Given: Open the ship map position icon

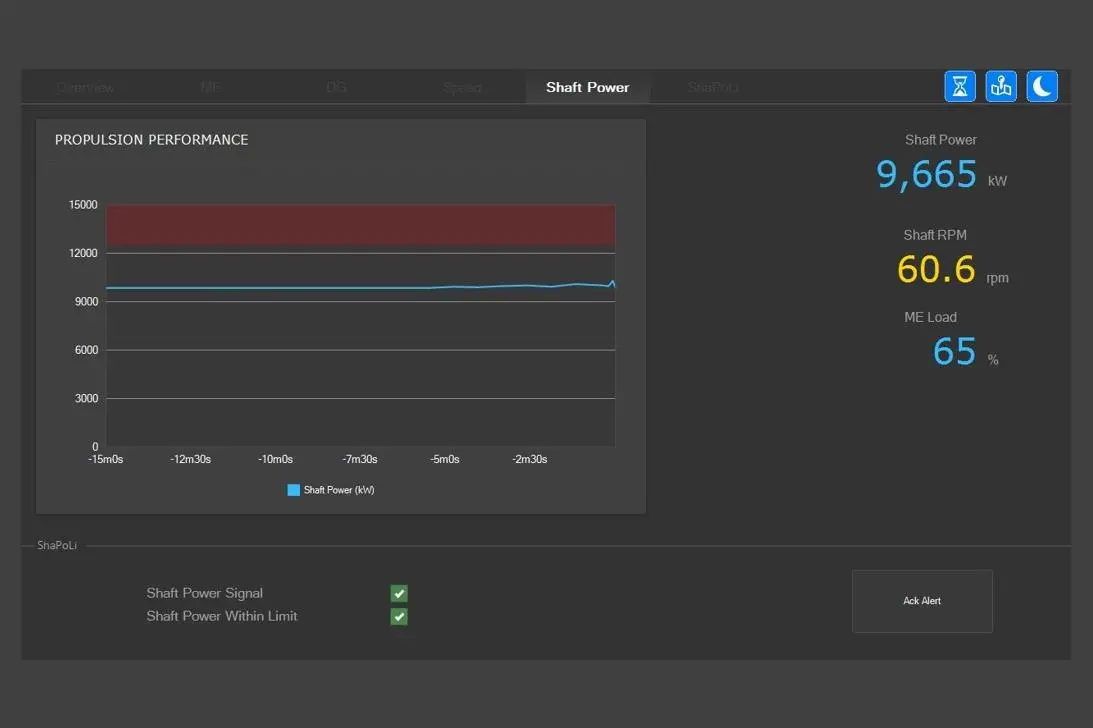Looking at the screenshot, I should pos(1001,86).
